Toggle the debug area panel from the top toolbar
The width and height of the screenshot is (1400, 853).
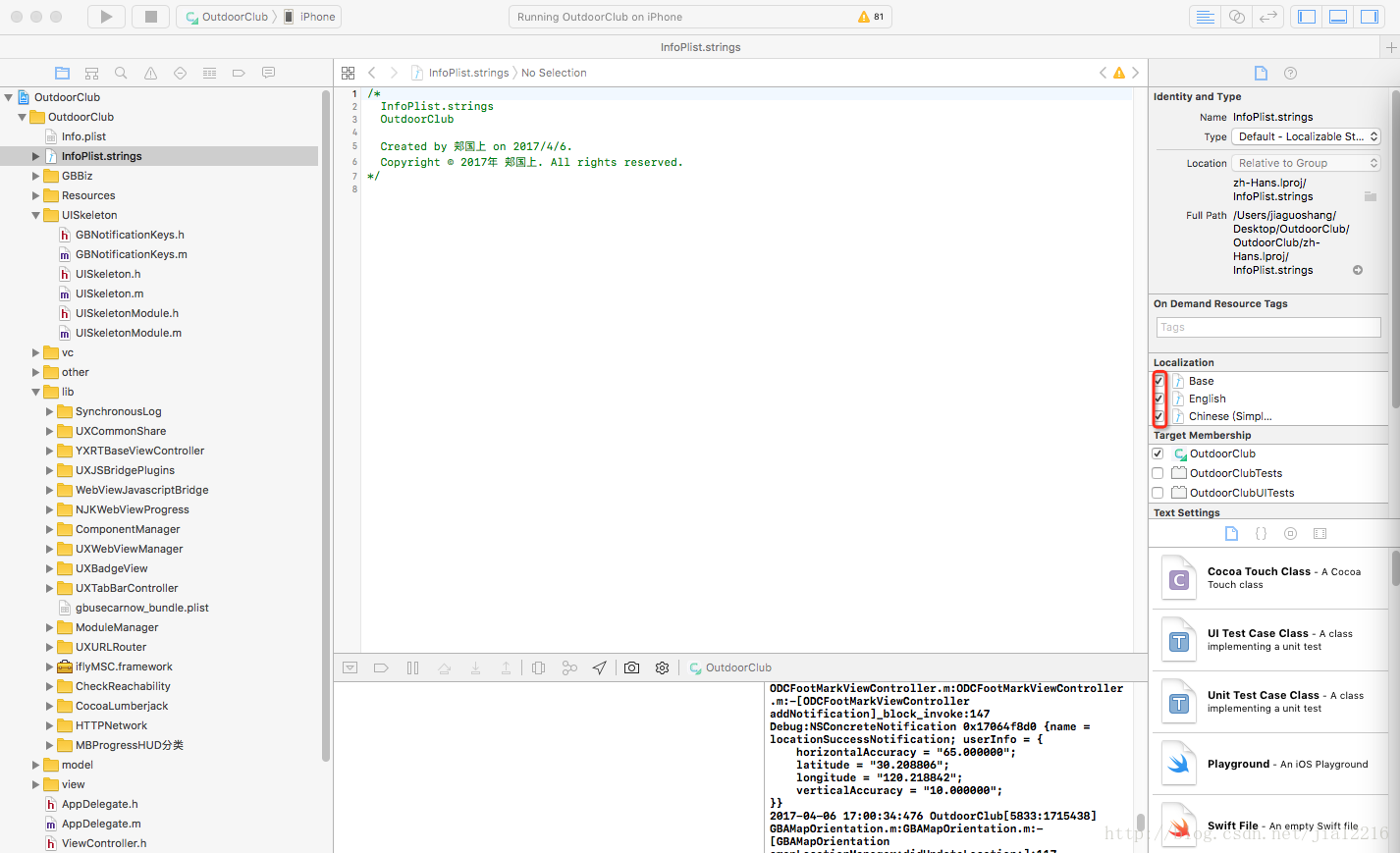[x=1337, y=17]
